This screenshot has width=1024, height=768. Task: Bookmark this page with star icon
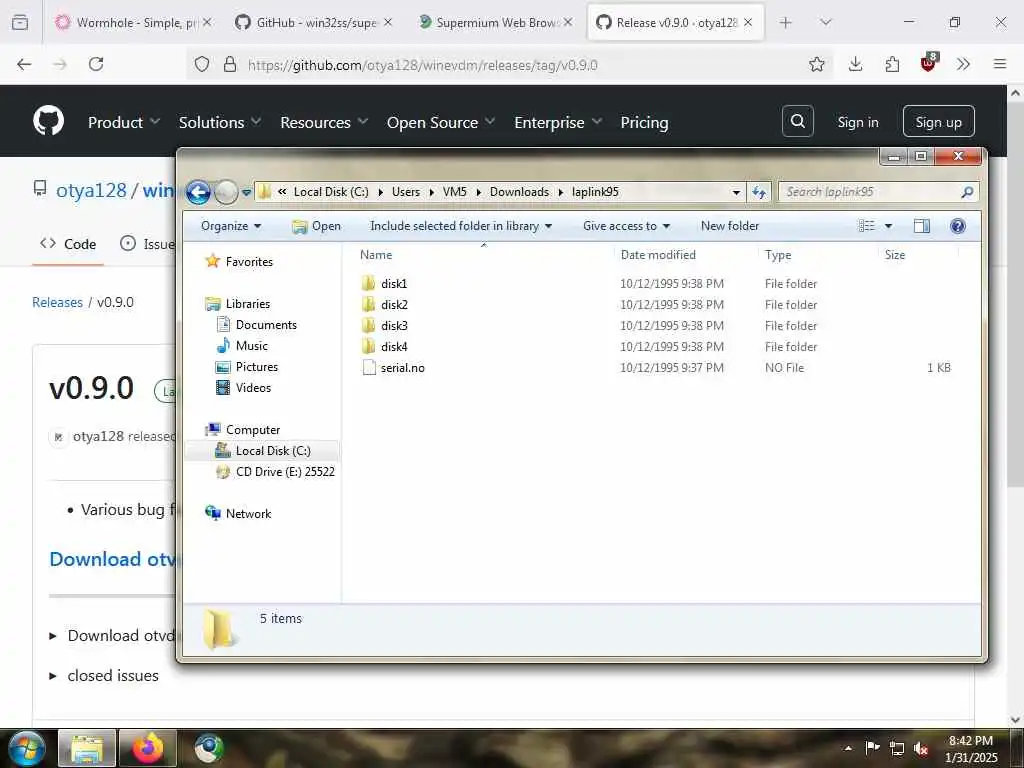click(x=816, y=64)
